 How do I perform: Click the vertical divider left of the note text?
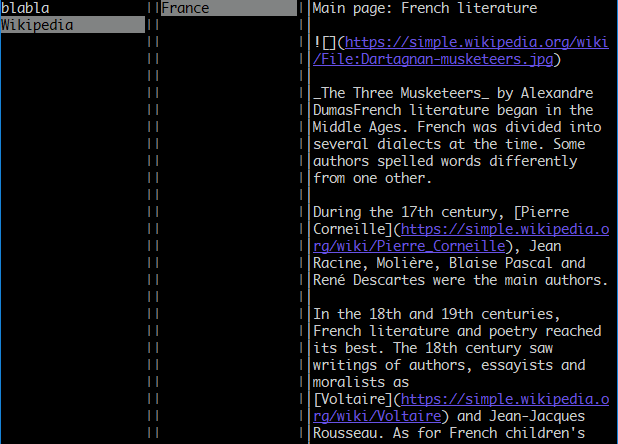click(304, 220)
